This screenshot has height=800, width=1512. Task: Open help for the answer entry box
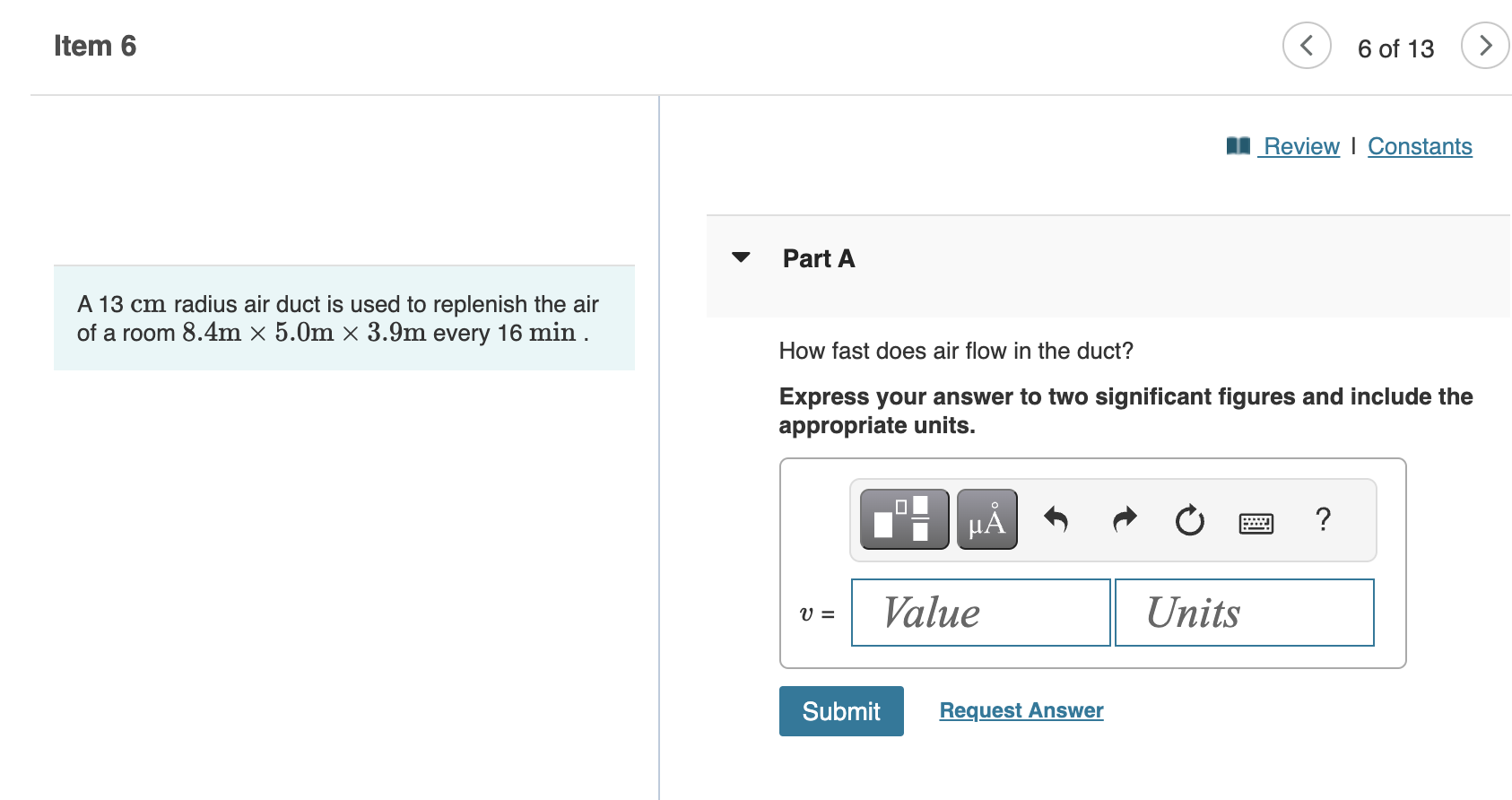pyautogui.click(x=1322, y=520)
